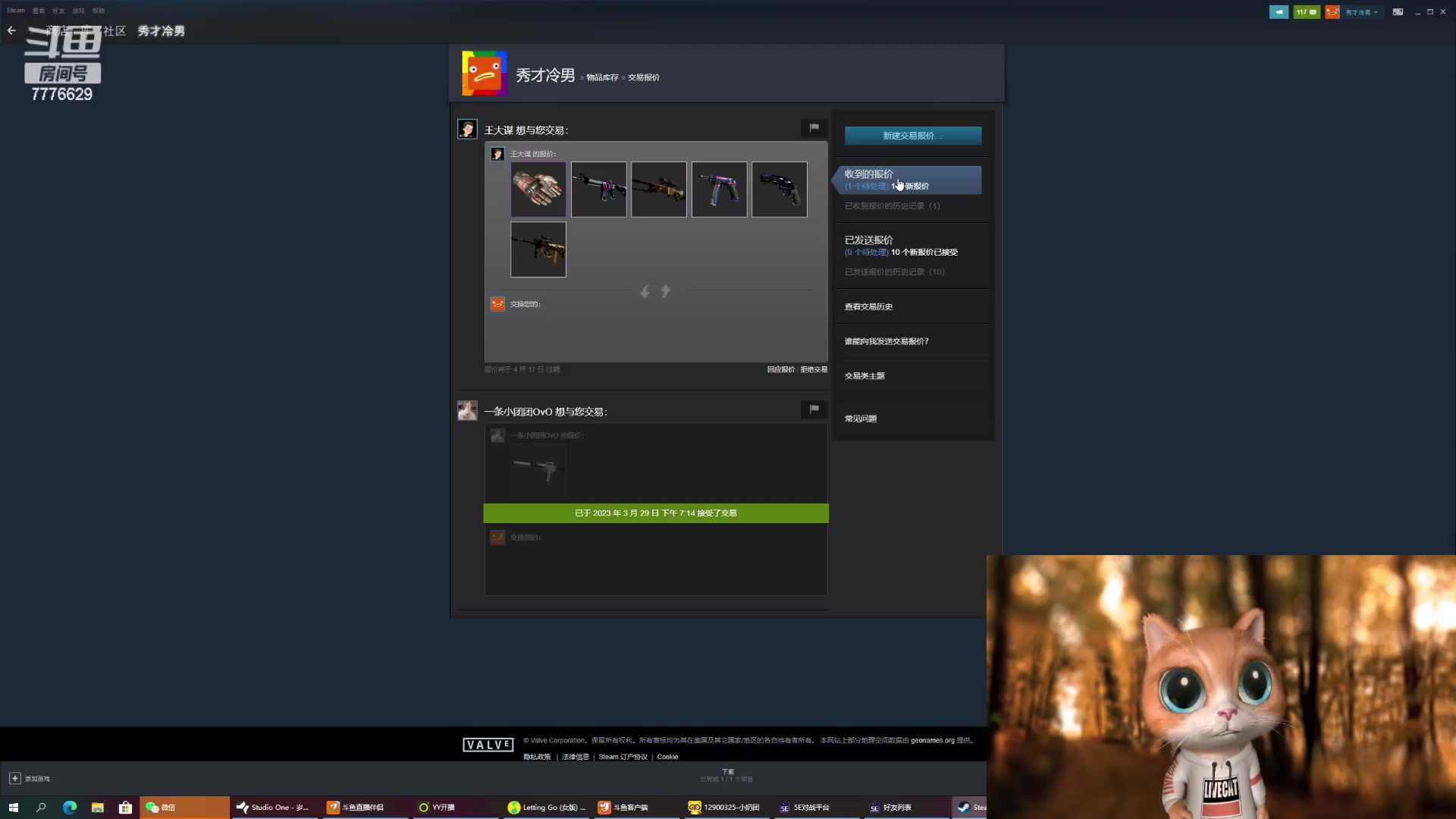This screenshot has height=819, width=1456.
Task: Open 查看交易历史 link
Action: (868, 307)
